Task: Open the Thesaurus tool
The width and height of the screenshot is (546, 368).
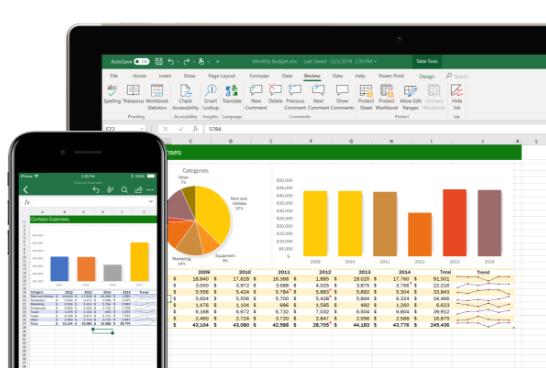Action: click(x=133, y=94)
